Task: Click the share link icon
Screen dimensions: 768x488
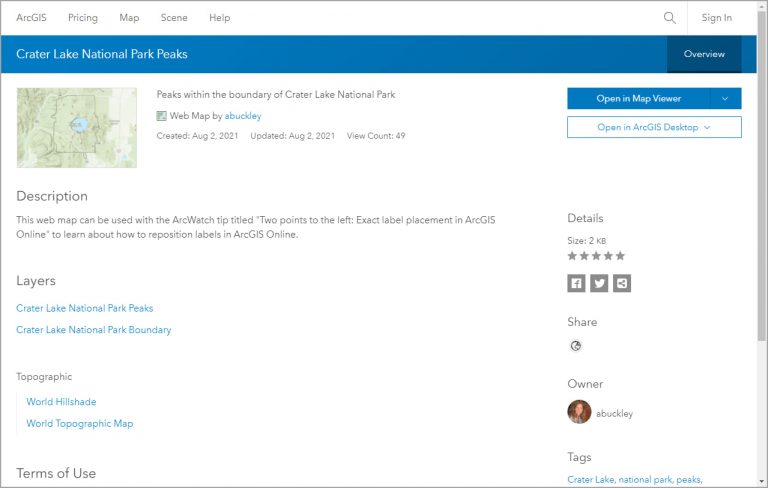Action: click(622, 284)
